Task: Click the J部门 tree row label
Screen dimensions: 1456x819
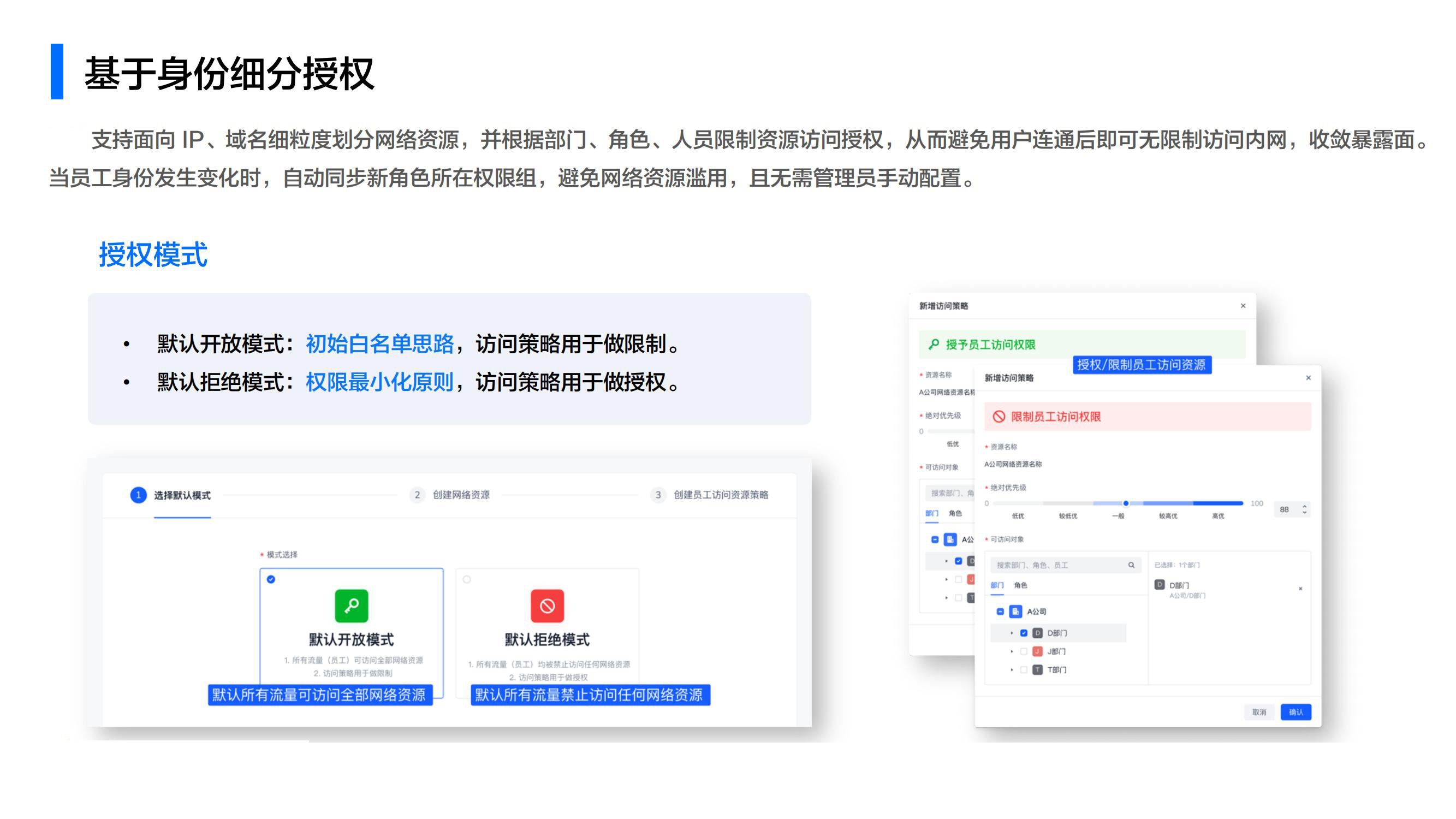Action: point(1056,651)
